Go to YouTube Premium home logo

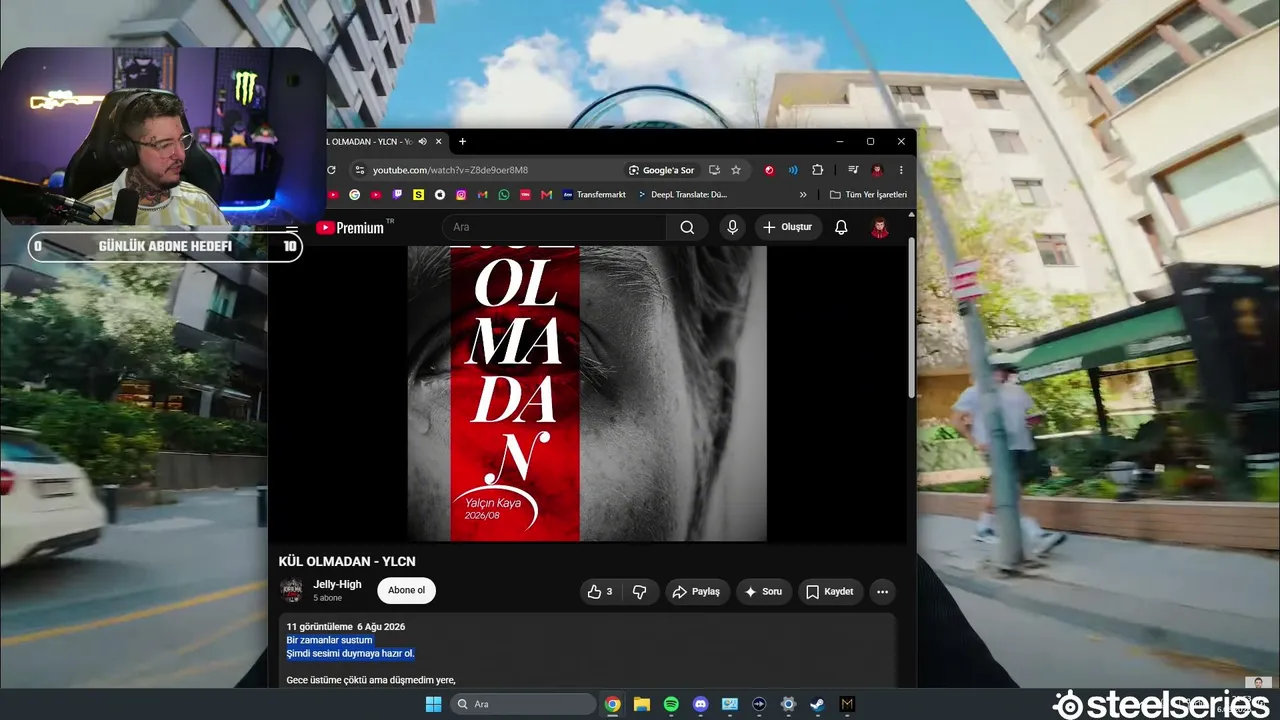[350, 228]
